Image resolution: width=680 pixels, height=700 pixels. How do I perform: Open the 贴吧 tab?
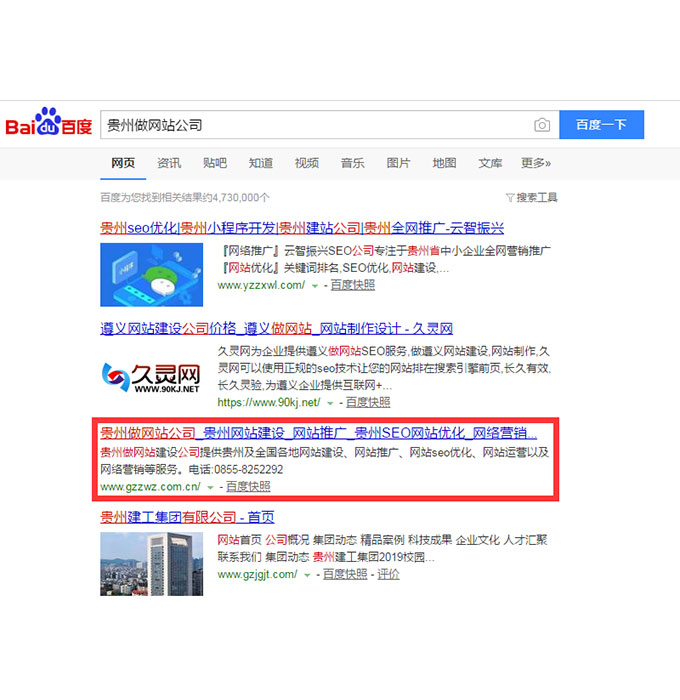pyautogui.click(x=215, y=163)
